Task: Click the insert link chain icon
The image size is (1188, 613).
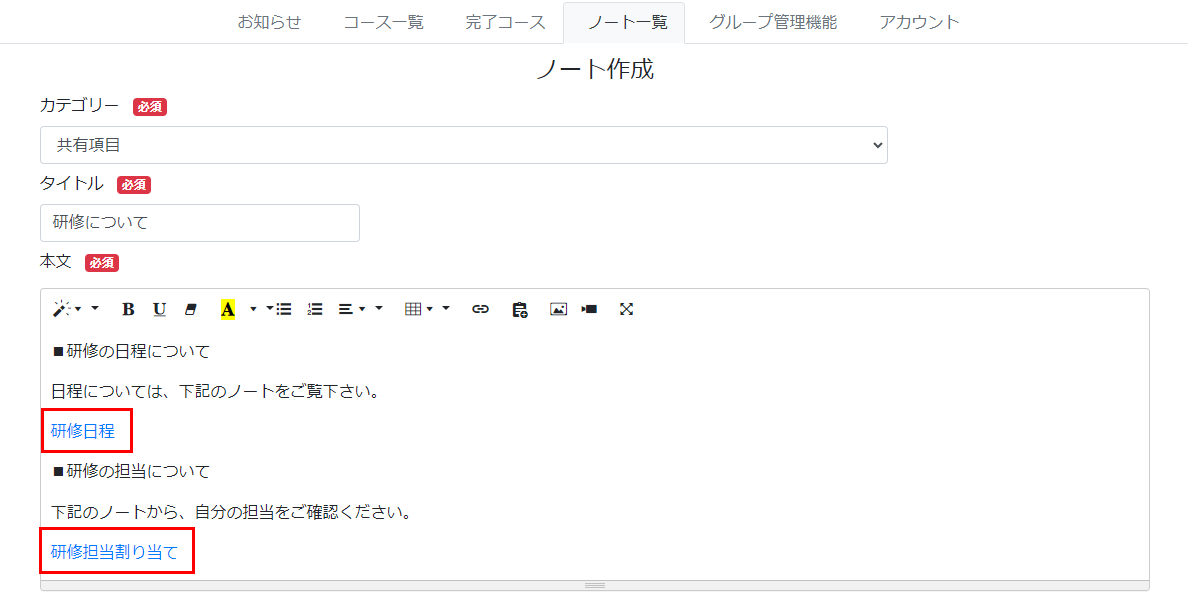Action: [480, 309]
